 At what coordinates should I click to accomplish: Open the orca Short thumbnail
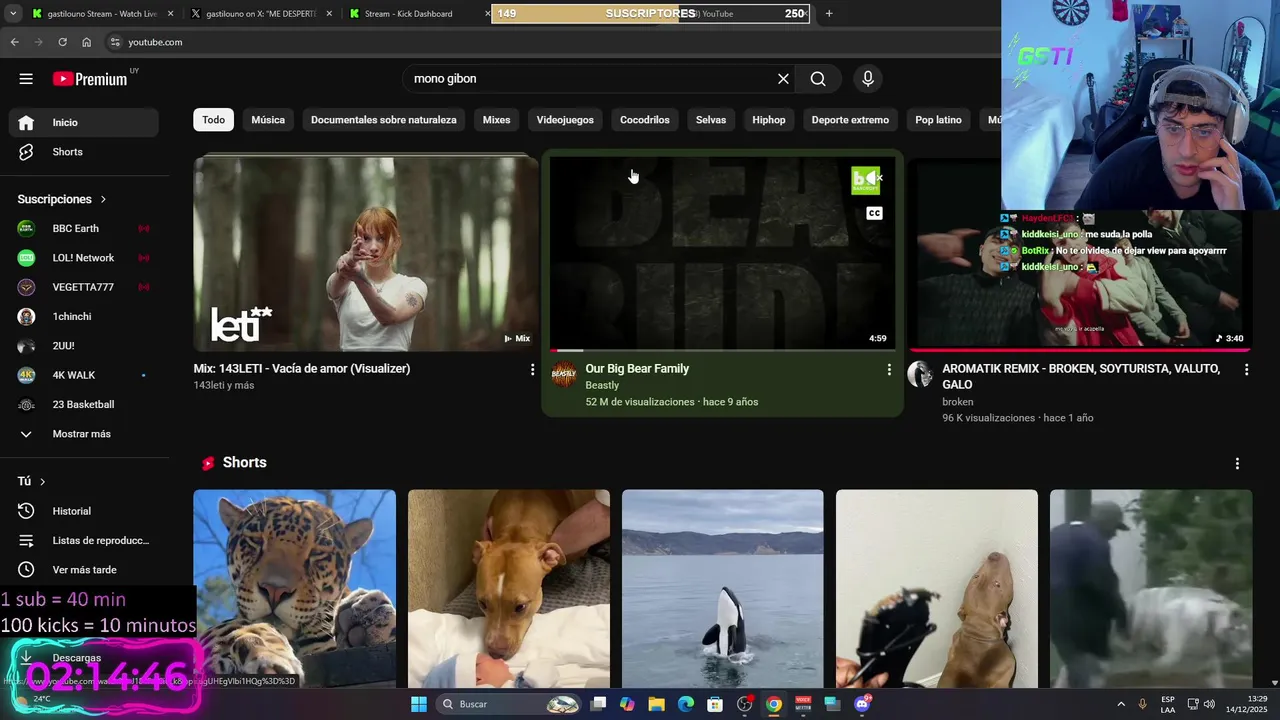722,589
